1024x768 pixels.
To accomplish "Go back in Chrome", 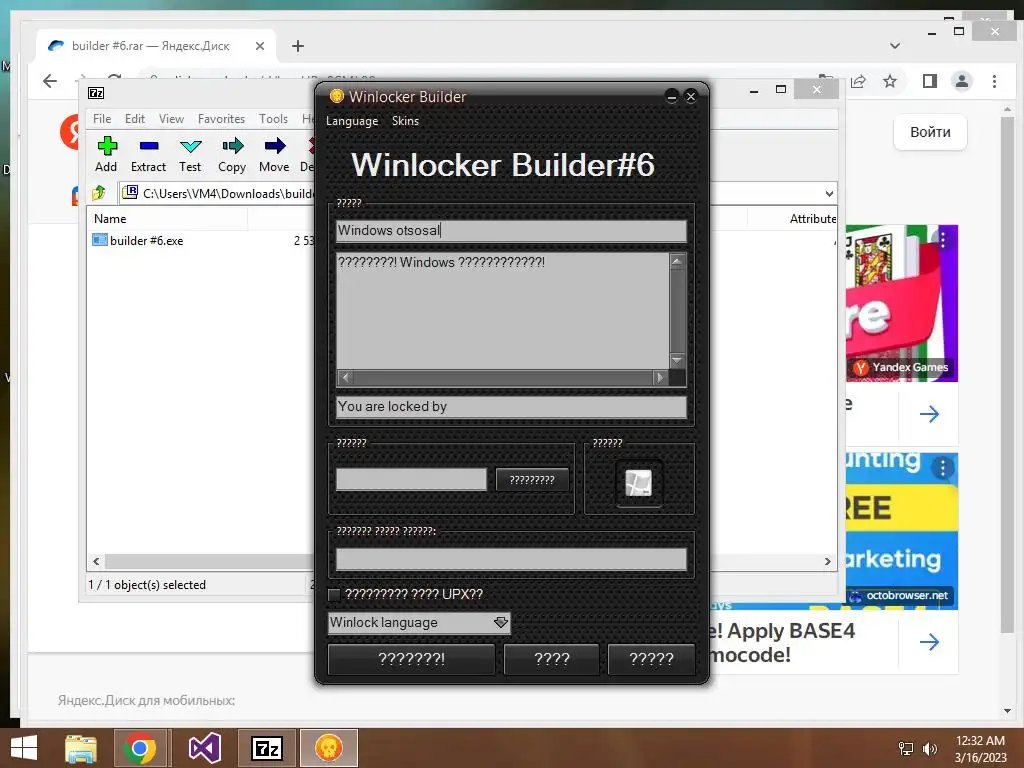I will pyautogui.click(x=50, y=81).
